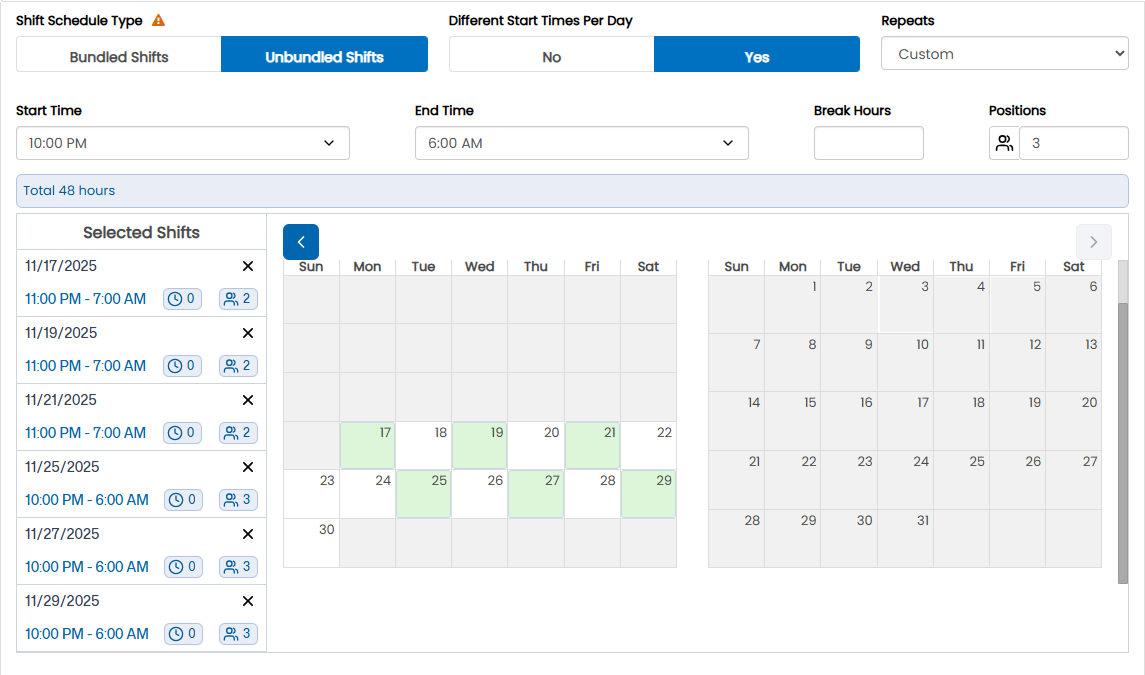Remove the 11/29/2025 shift entry
This screenshot has width=1145, height=675.
pyautogui.click(x=248, y=601)
